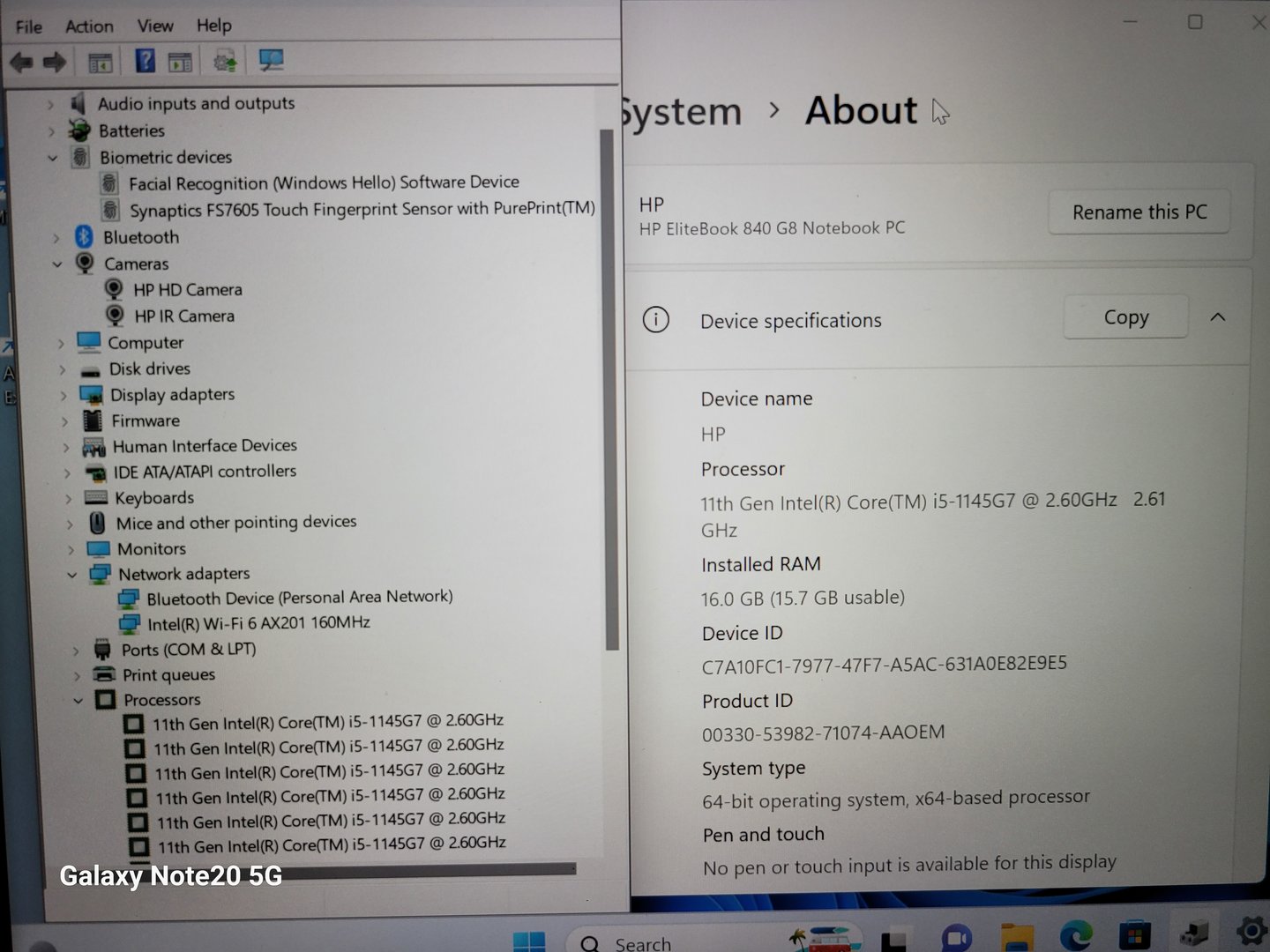1270x952 pixels.
Task: Collapse the Network adapters category
Action: (x=72, y=575)
